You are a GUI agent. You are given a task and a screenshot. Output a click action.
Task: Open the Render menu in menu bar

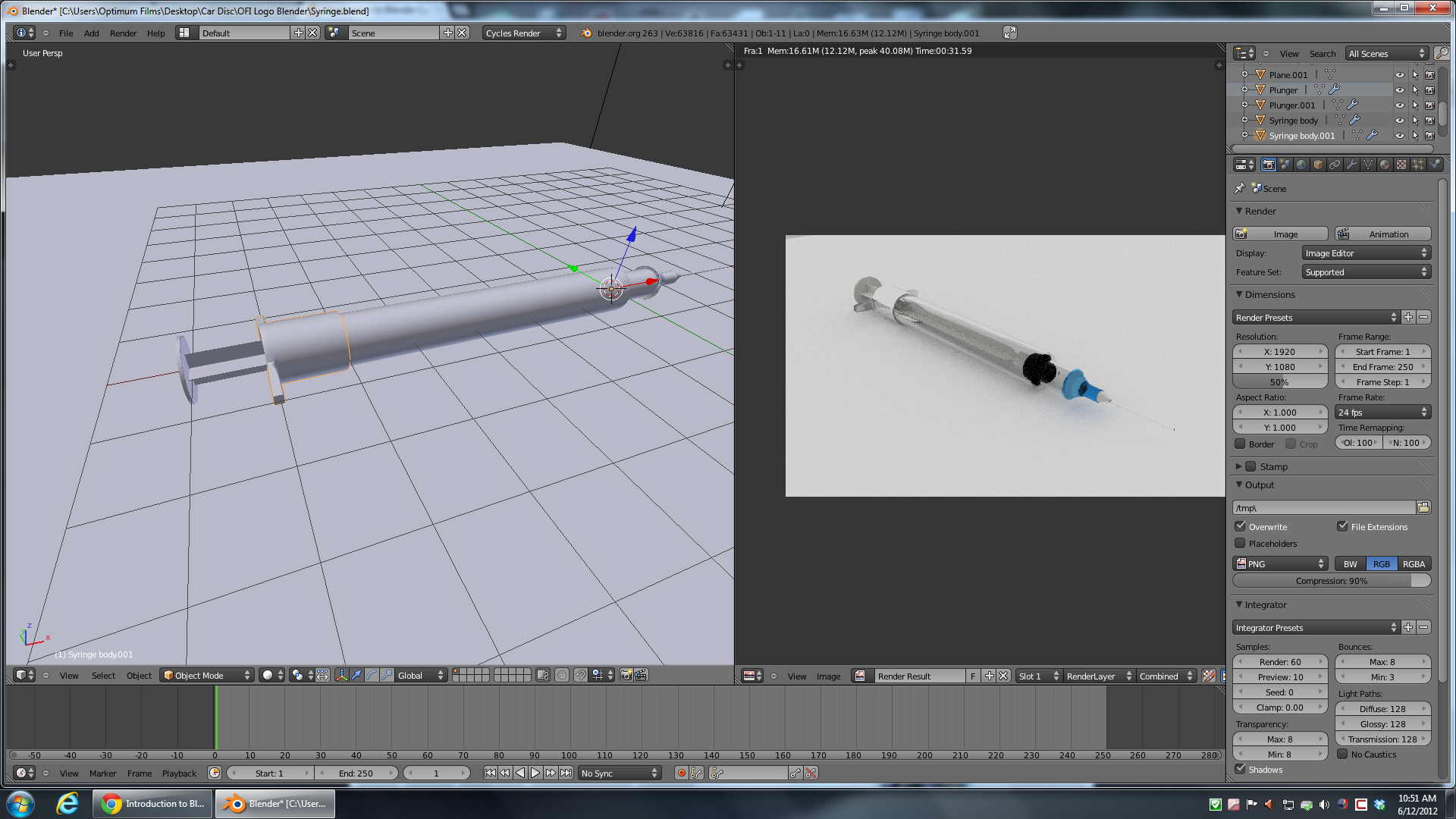coord(121,33)
